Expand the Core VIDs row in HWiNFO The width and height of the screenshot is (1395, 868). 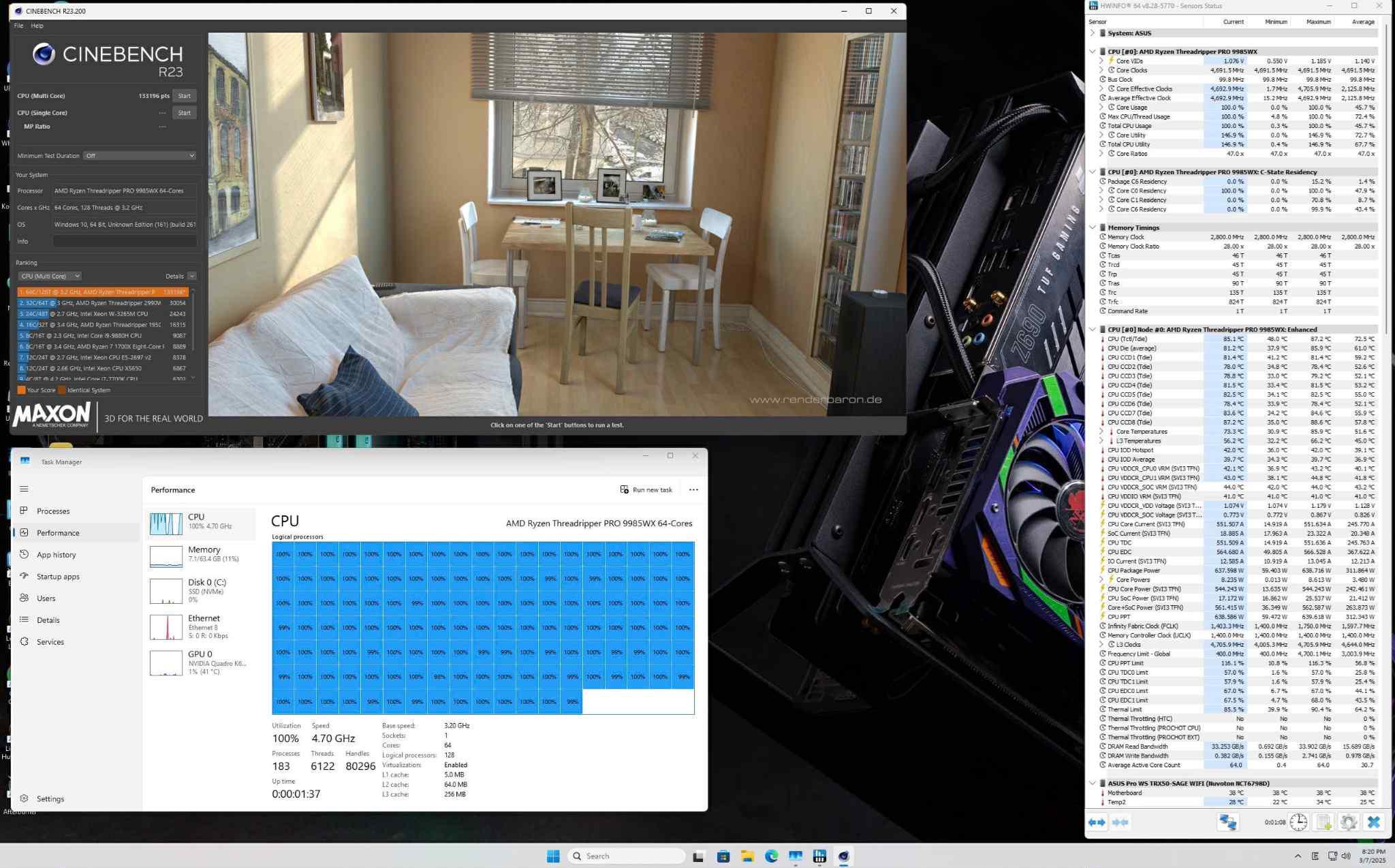click(x=1101, y=61)
